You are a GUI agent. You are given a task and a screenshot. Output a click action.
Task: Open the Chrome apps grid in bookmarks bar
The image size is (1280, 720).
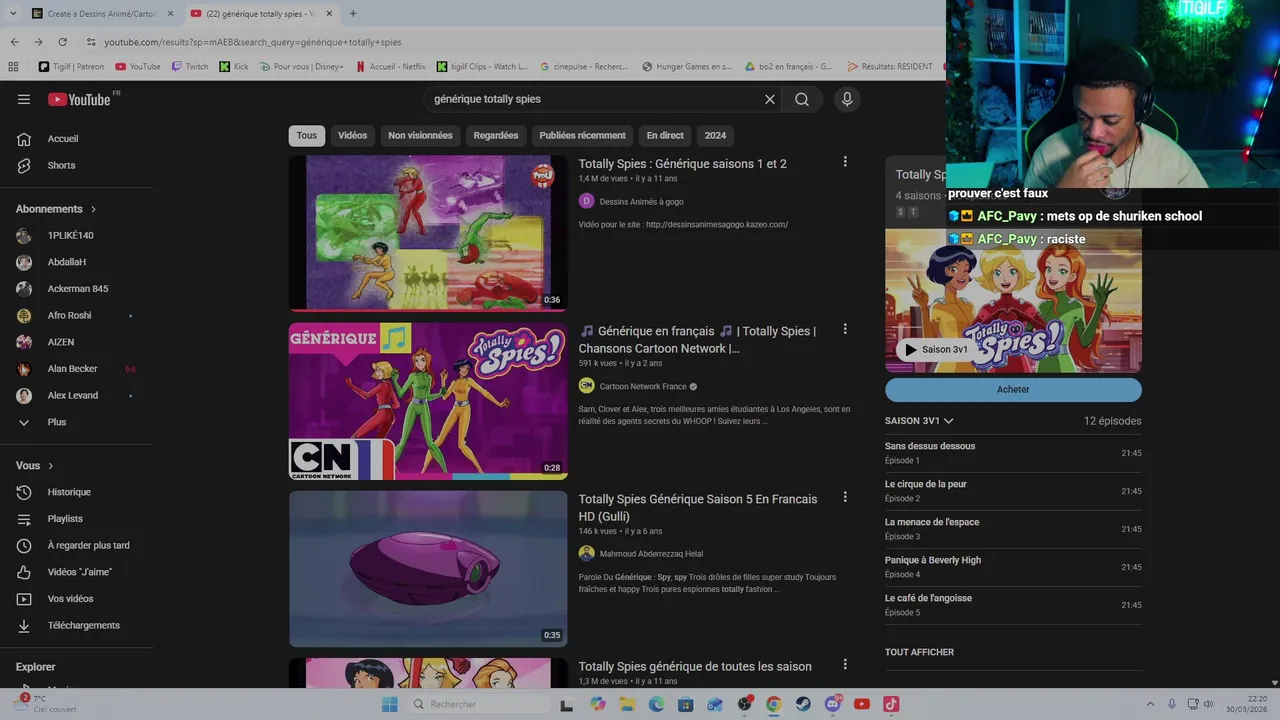coord(13,67)
